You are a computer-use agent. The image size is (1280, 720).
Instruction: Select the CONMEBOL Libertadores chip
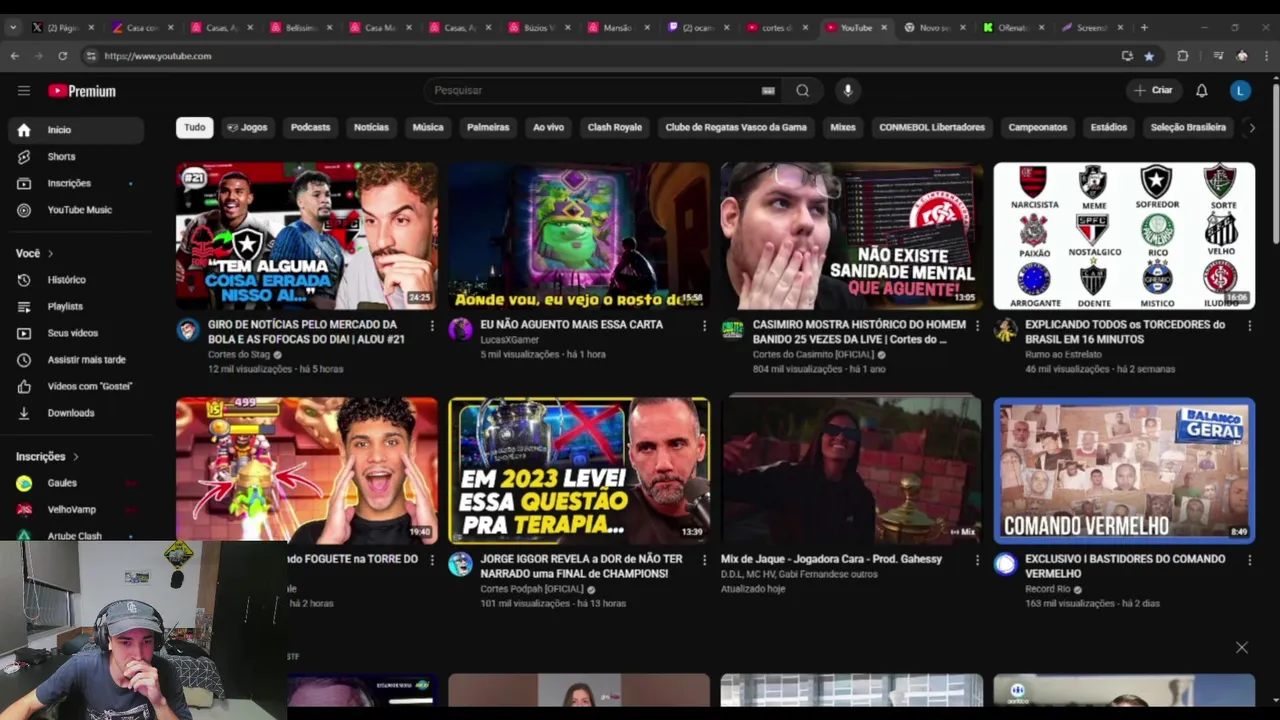932,128
